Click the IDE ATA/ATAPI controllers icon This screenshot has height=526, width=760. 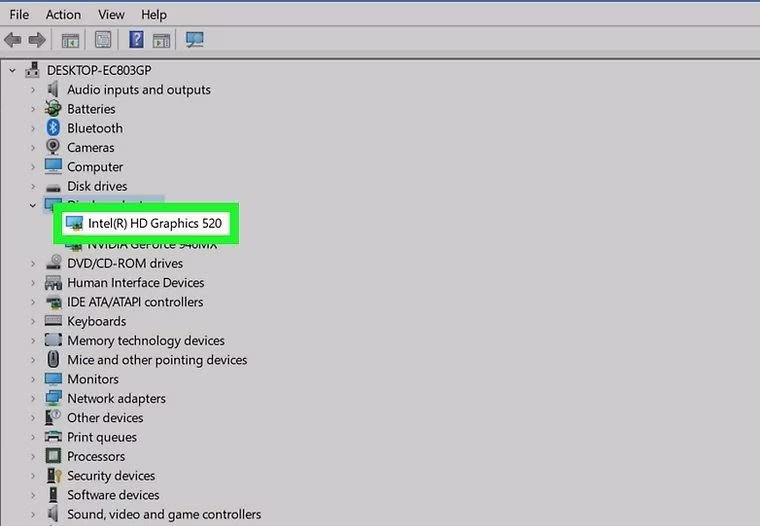tap(53, 302)
